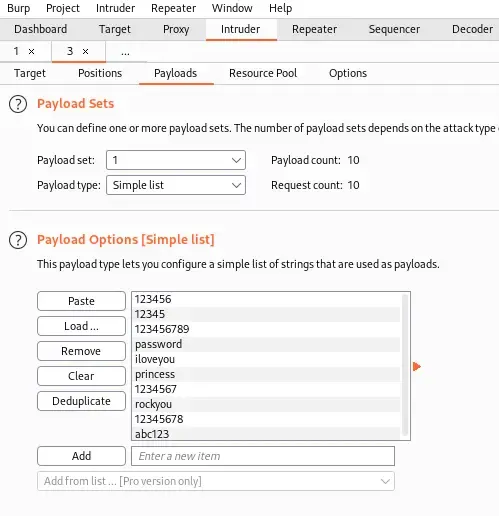This screenshot has width=499, height=516.
Task: Open the Intruder menu
Action: point(115,8)
